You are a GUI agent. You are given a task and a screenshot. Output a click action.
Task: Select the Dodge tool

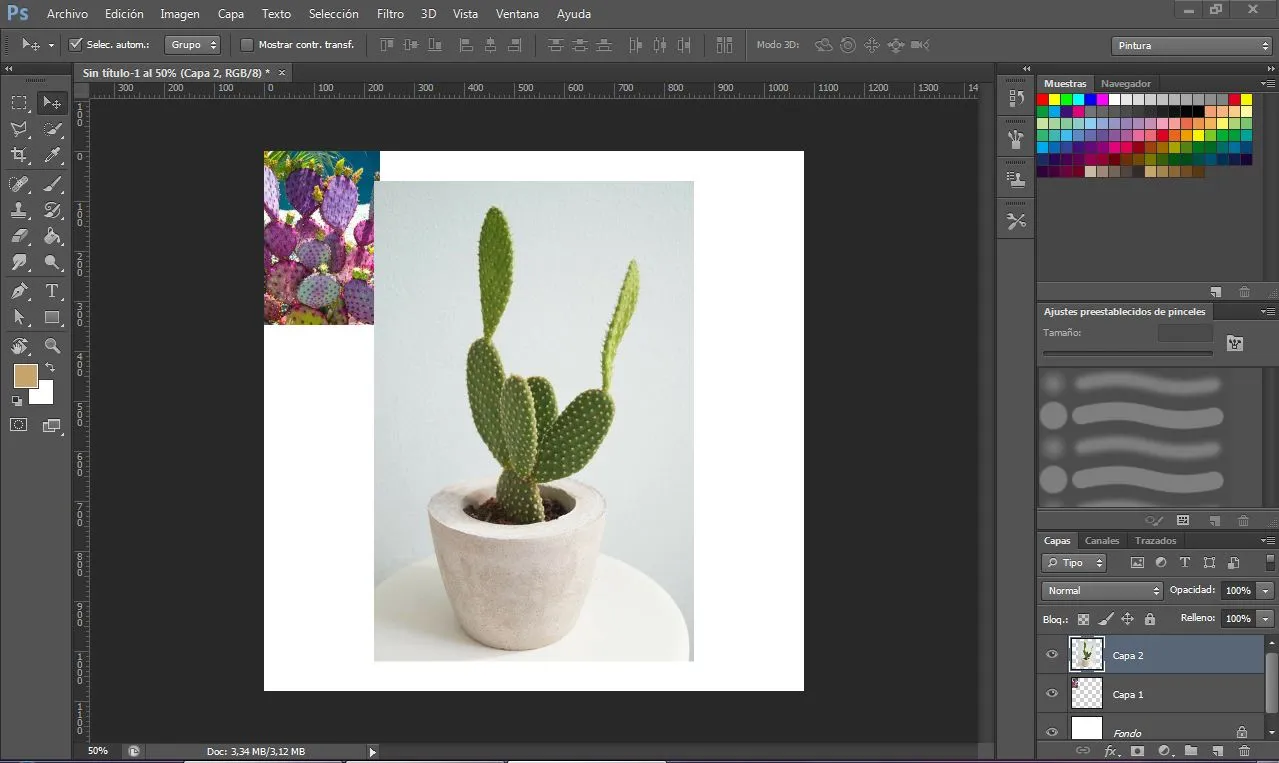coord(52,263)
